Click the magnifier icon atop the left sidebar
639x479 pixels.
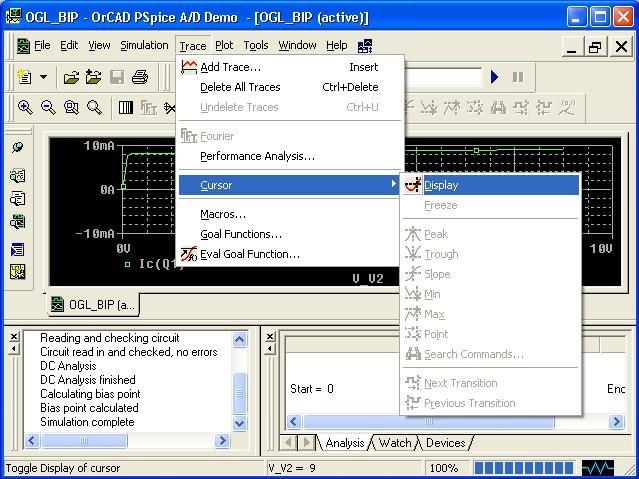click(18, 148)
